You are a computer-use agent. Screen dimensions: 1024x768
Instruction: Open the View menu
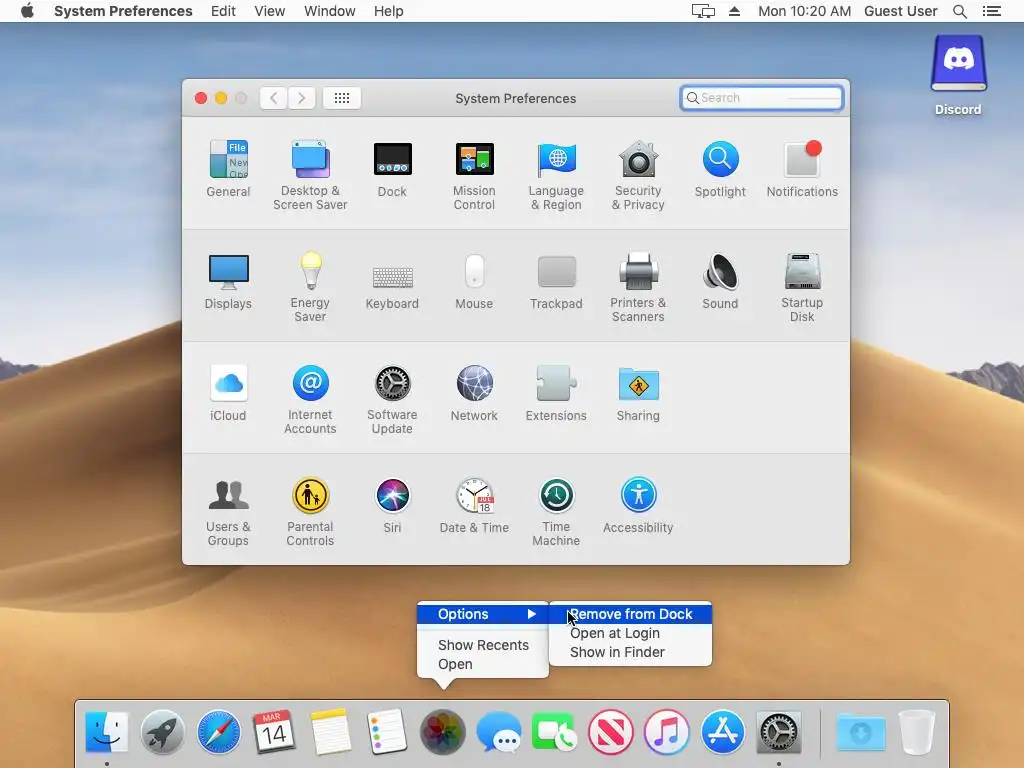pos(270,11)
